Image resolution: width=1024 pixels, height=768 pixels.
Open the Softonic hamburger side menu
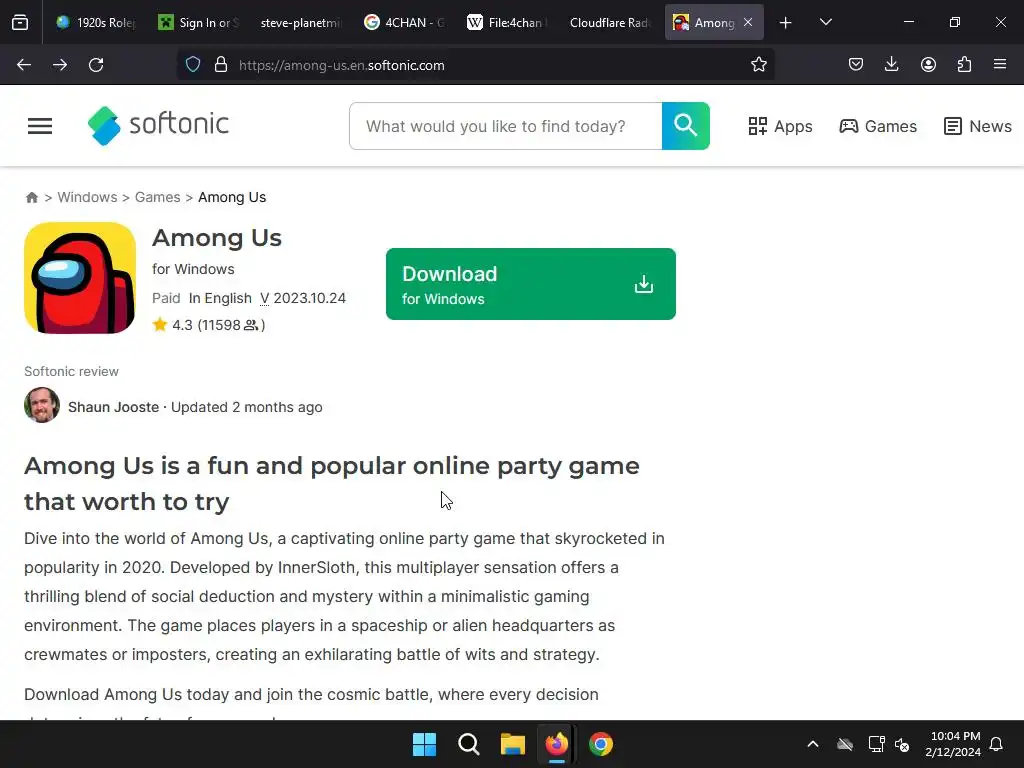coord(40,126)
